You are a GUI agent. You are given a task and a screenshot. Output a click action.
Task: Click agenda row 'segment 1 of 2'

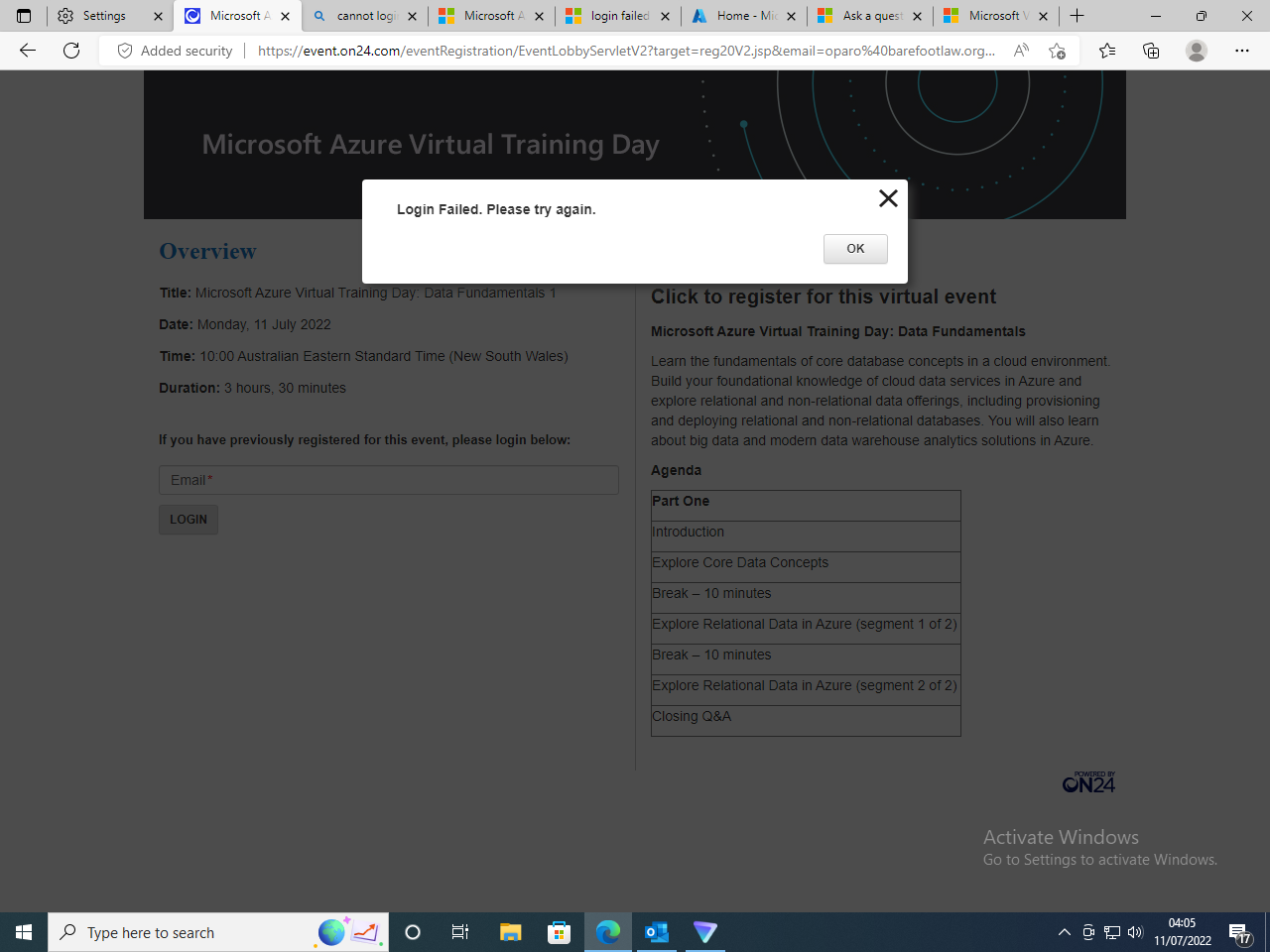pyautogui.click(x=806, y=629)
